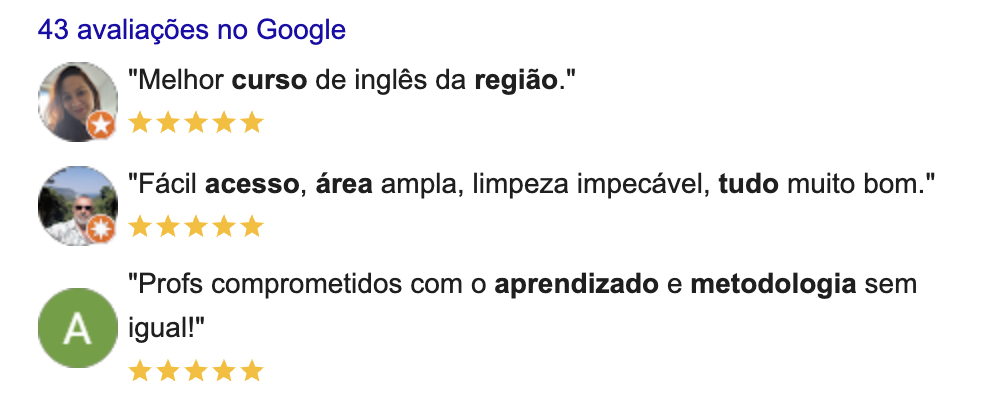
Task: Open the 43 avaliações no Google link
Action: tap(192, 30)
